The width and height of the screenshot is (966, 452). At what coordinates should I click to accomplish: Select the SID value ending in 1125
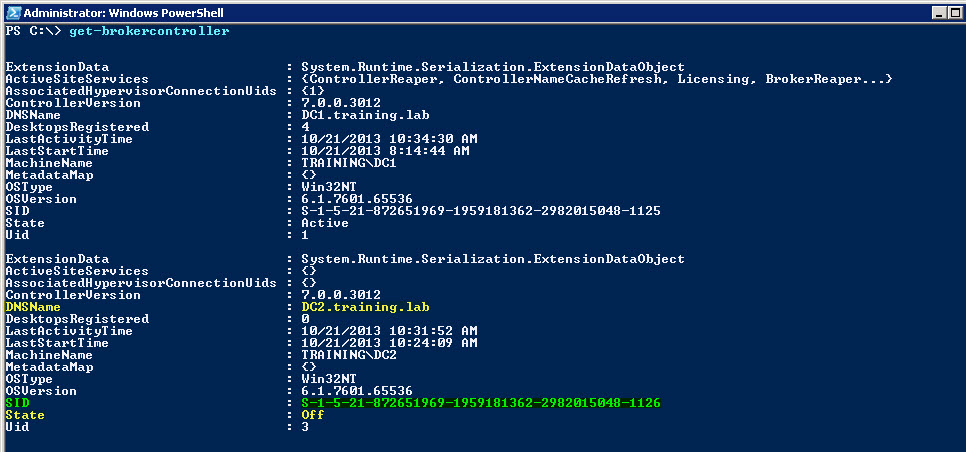tap(480, 211)
